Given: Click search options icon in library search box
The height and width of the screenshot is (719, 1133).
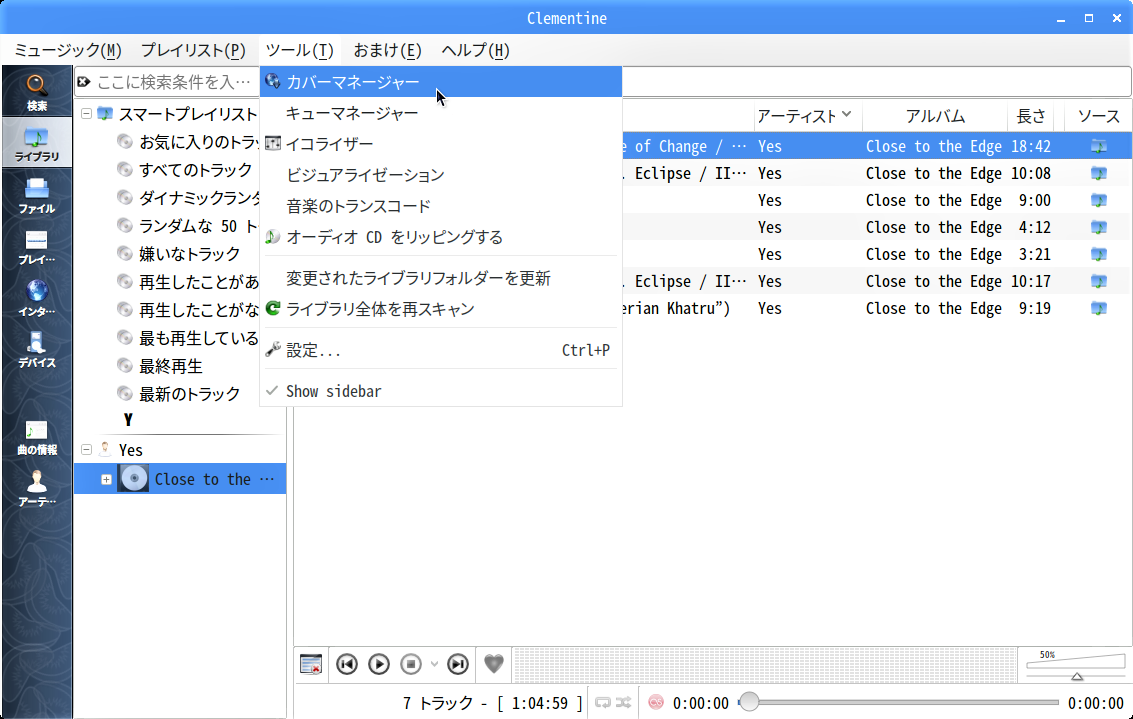Looking at the screenshot, I should tap(84, 82).
